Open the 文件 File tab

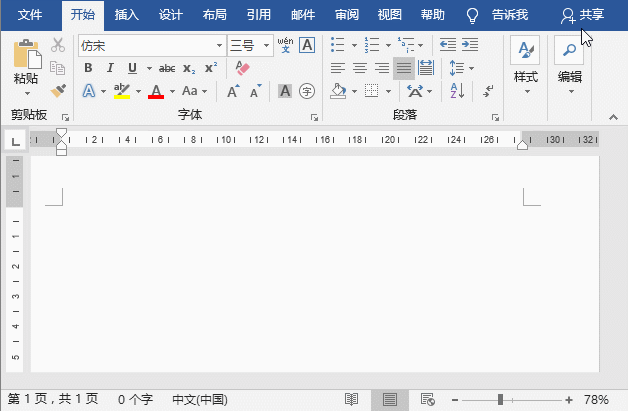[30, 15]
